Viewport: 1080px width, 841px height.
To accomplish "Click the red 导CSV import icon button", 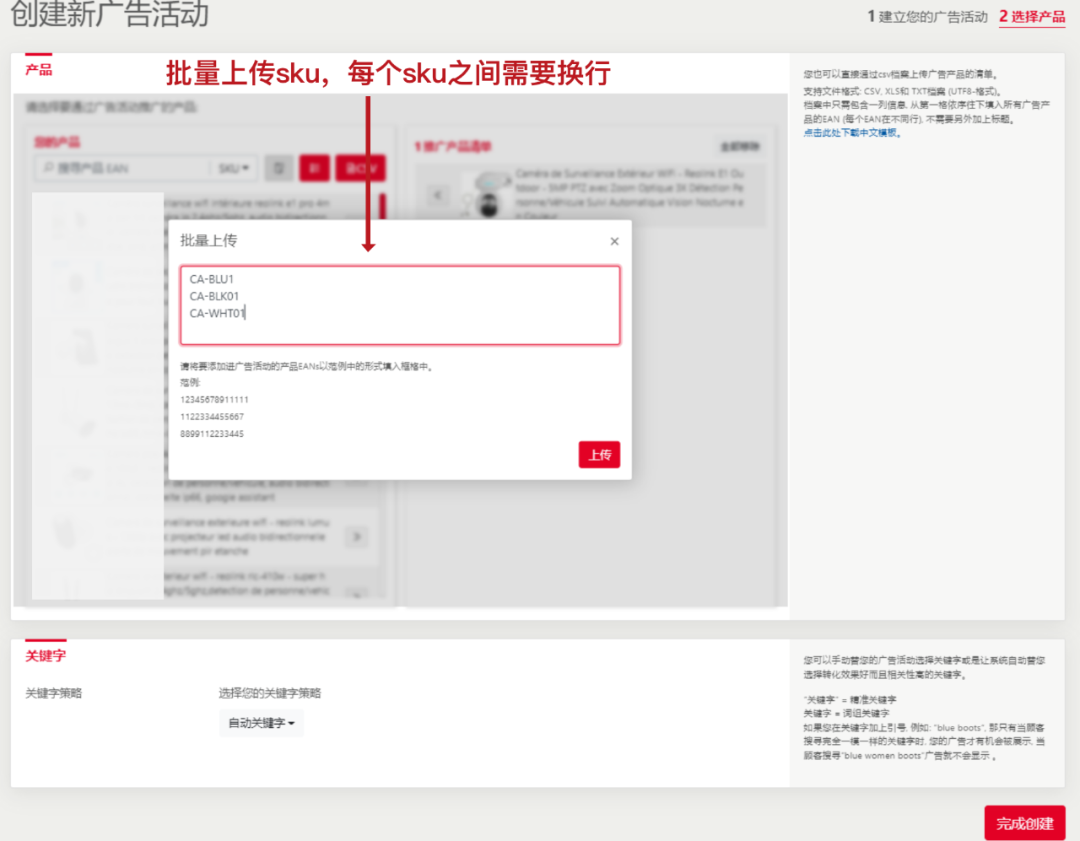I will (x=358, y=168).
